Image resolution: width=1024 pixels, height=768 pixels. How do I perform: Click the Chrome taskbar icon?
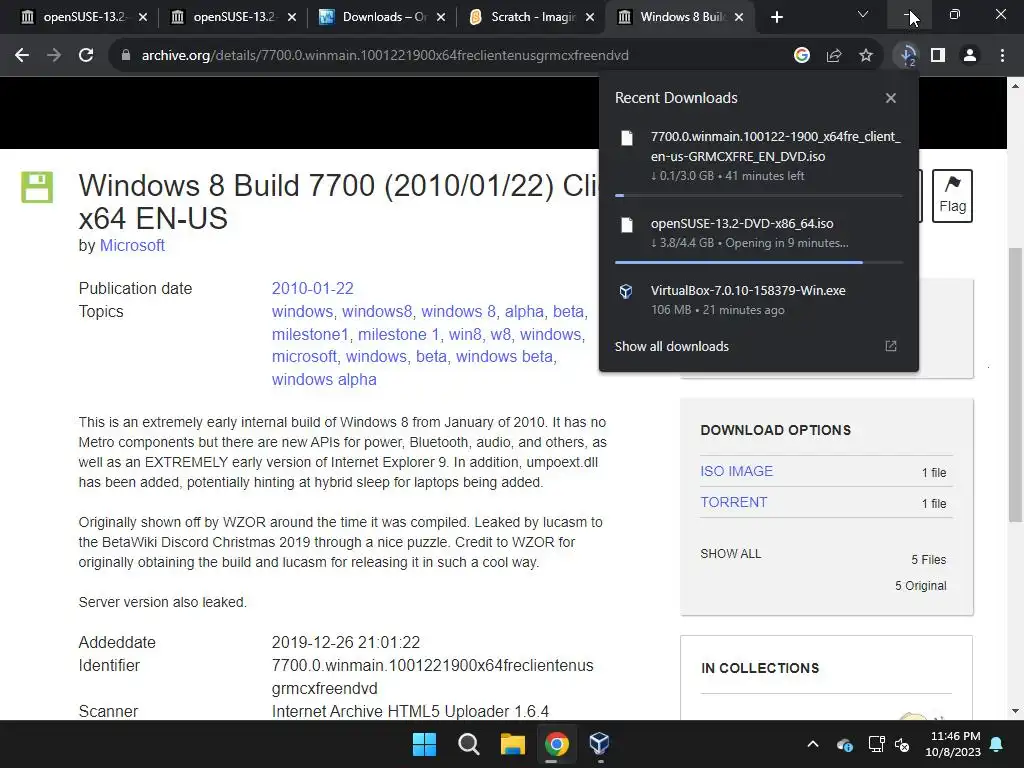pyautogui.click(x=556, y=743)
